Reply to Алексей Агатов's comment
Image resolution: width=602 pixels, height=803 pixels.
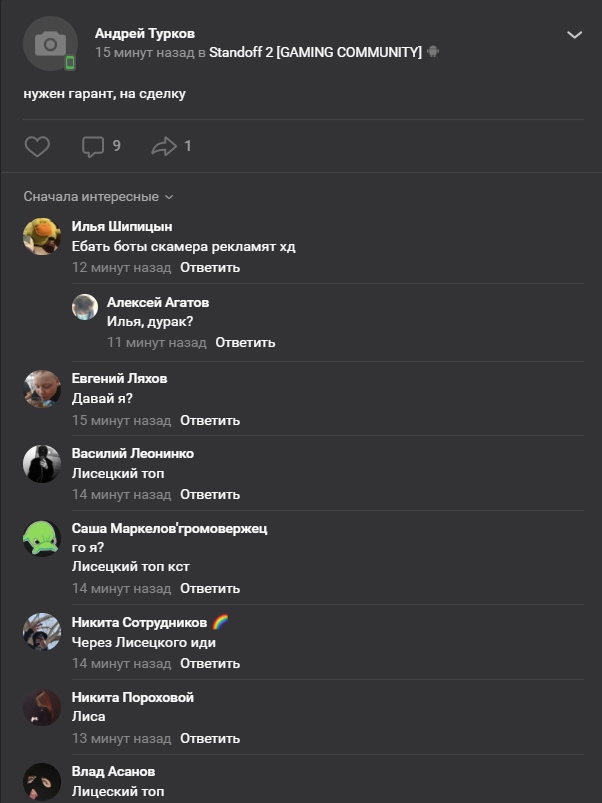click(245, 342)
